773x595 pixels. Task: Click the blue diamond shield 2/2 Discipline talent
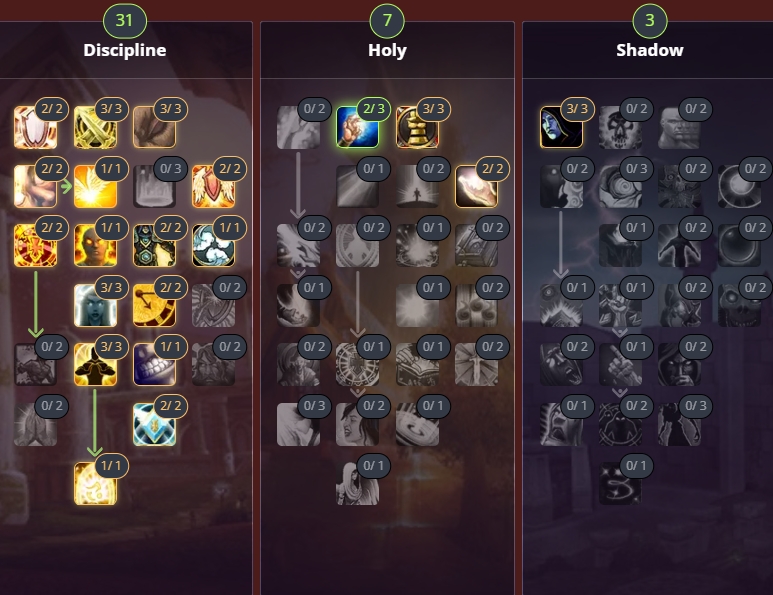154,424
